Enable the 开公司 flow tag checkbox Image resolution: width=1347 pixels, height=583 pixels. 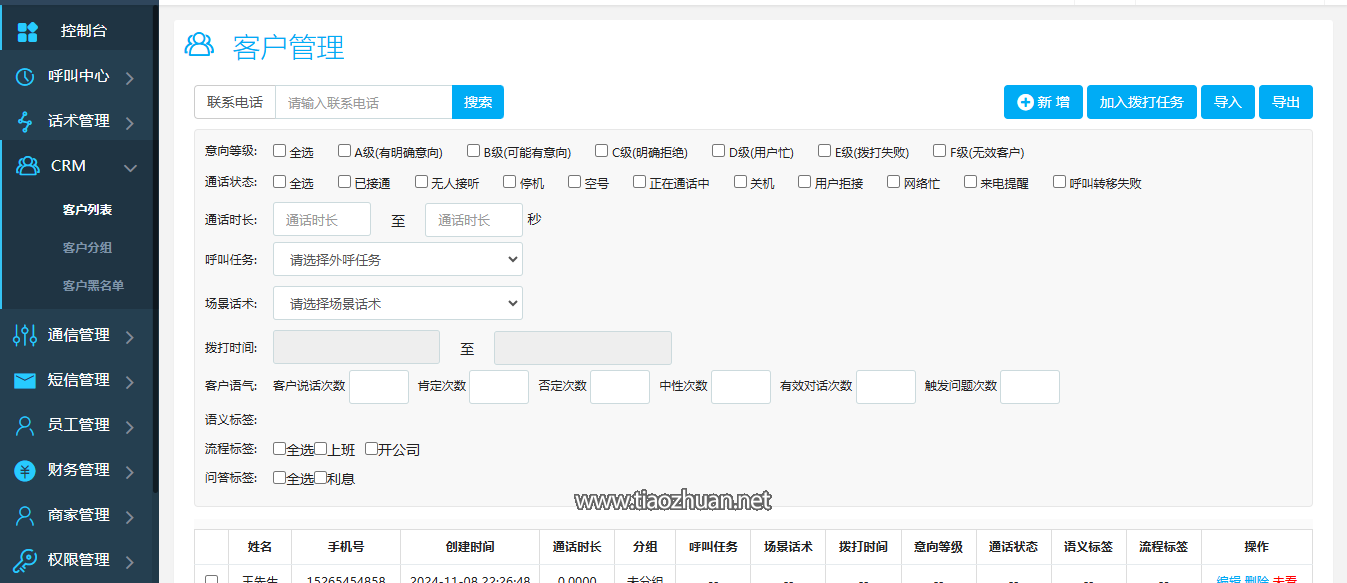pos(371,449)
